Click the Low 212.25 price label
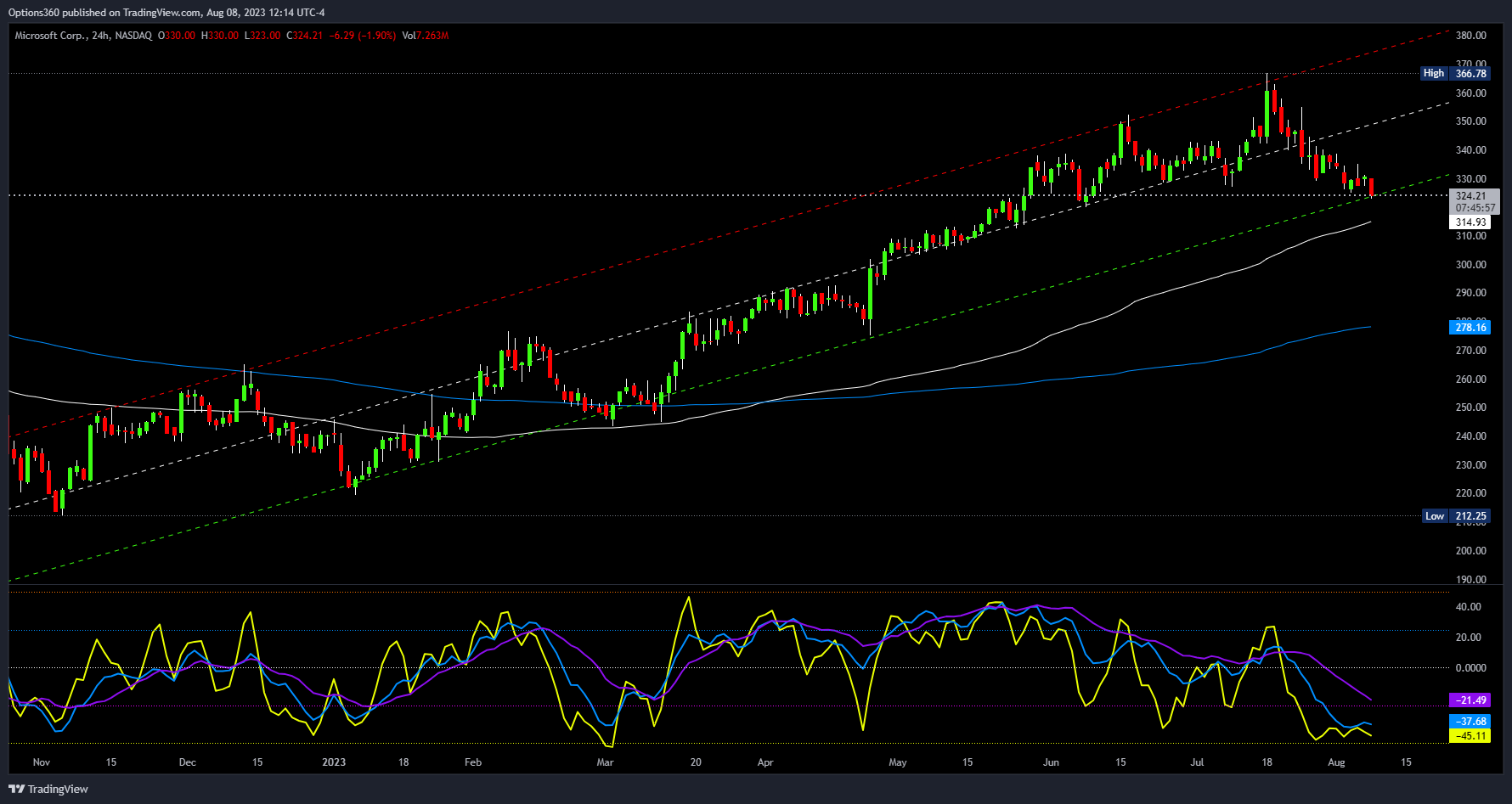The image size is (1512, 804). pyautogui.click(x=1456, y=516)
